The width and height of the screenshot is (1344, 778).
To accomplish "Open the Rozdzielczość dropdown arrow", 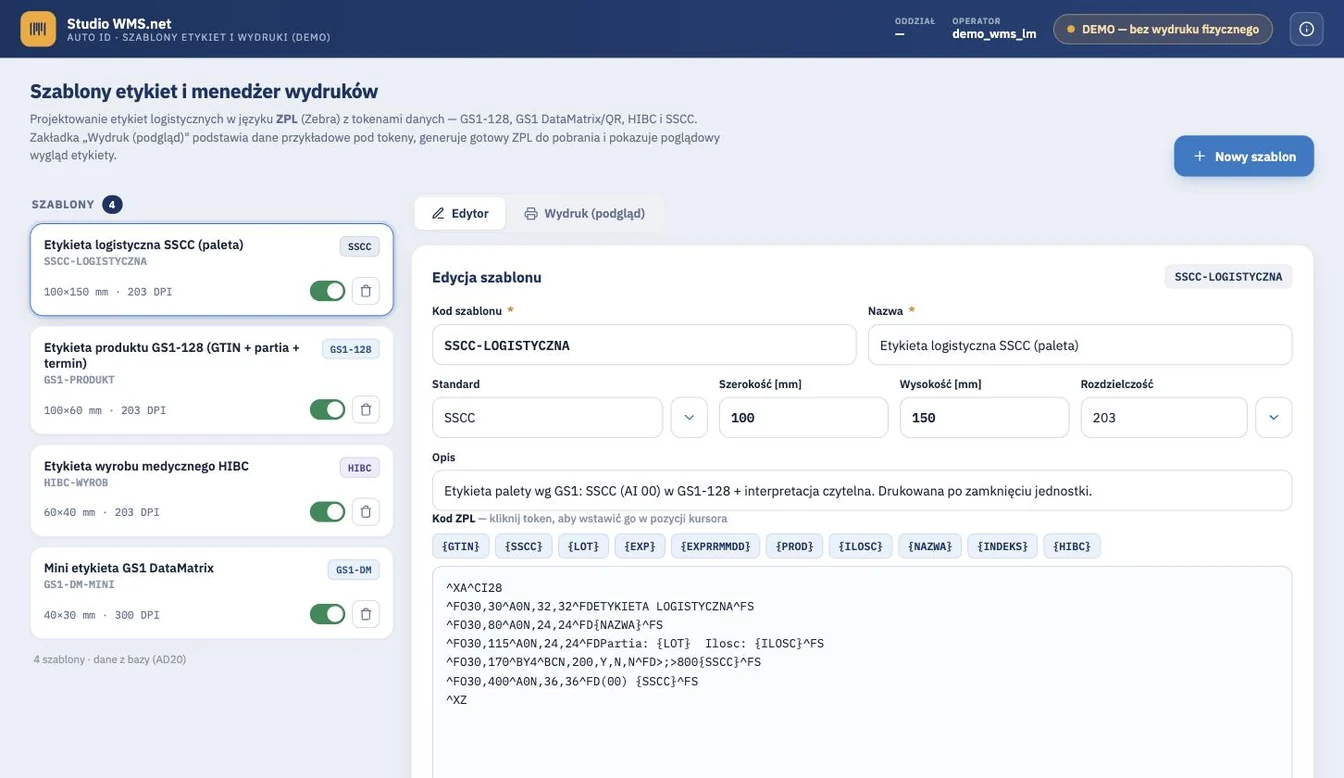I will [1274, 417].
